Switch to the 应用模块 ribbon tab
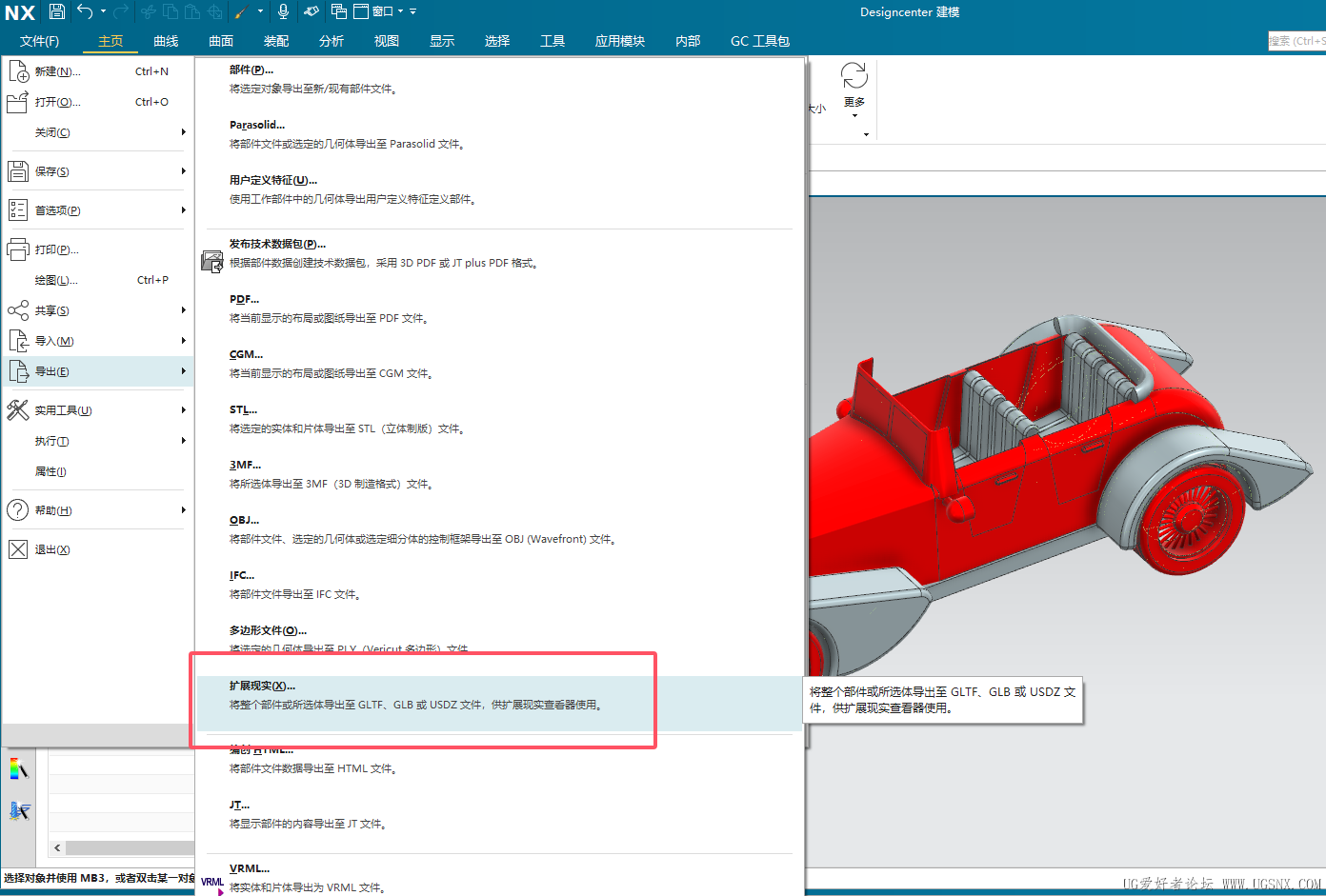 [x=620, y=41]
